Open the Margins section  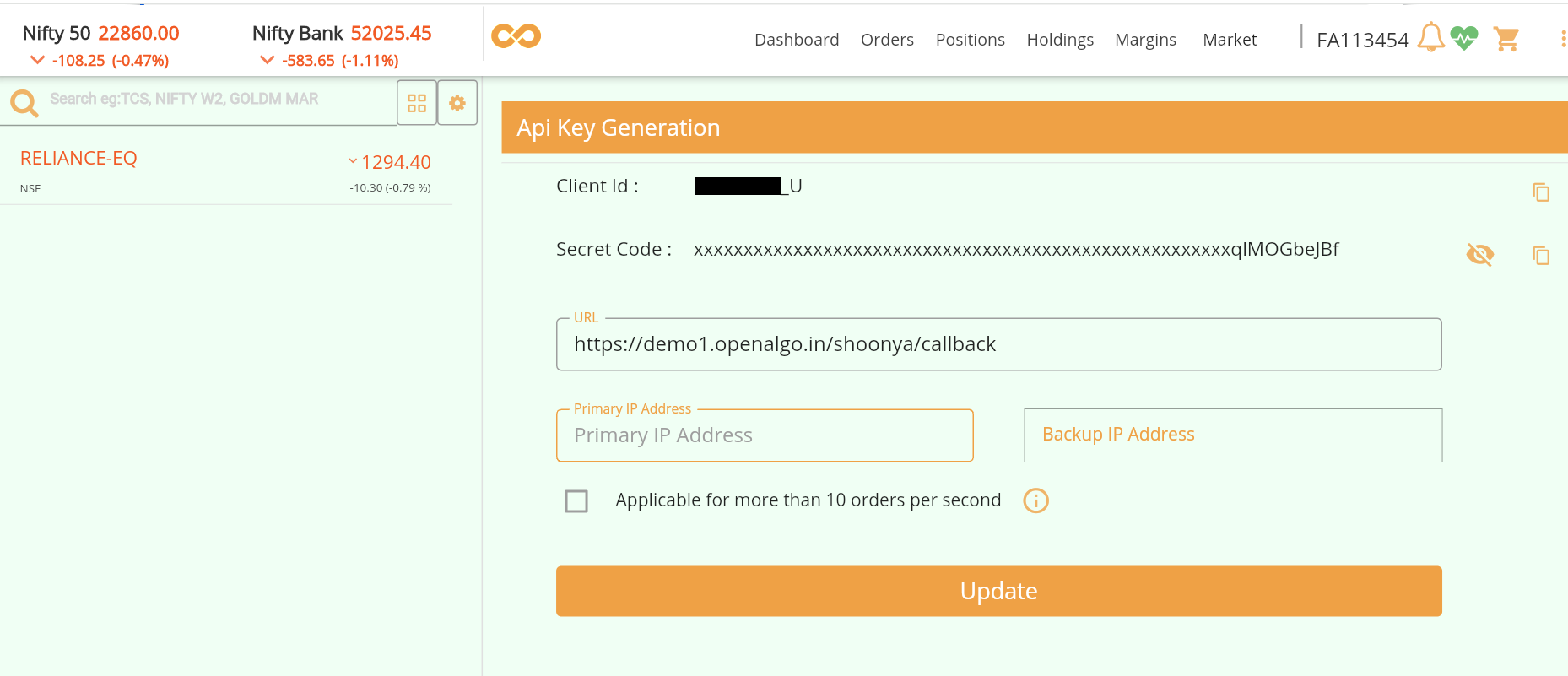tap(1145, 40)
